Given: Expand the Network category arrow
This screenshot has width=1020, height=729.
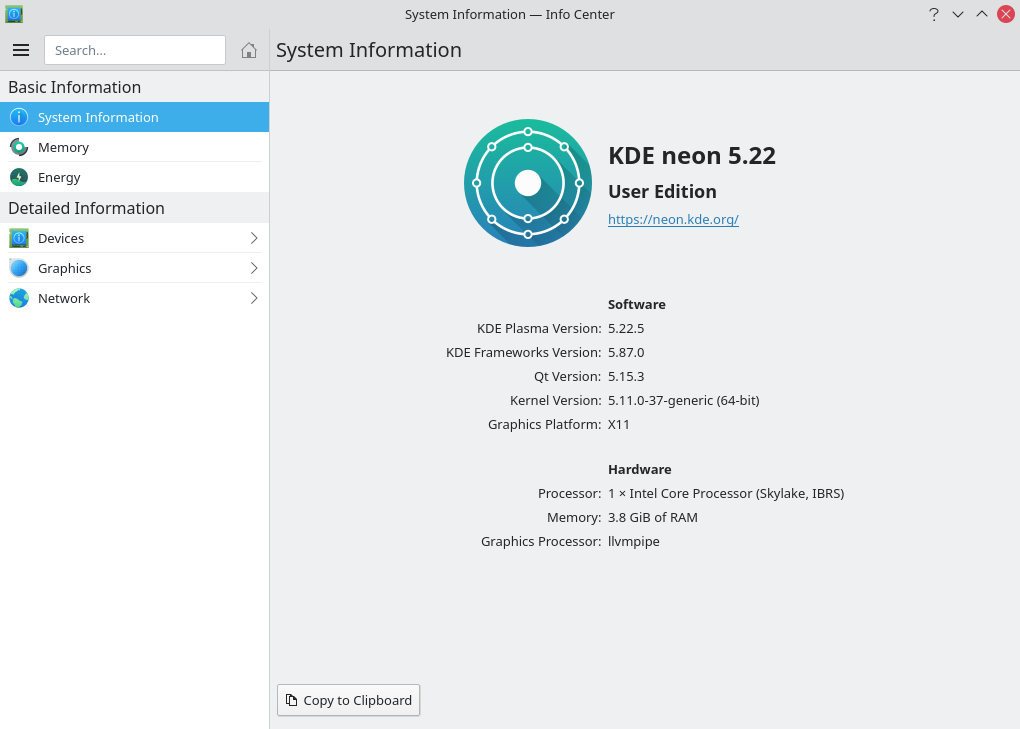Looking at the screenshot, I should click(x=254, y=298).
